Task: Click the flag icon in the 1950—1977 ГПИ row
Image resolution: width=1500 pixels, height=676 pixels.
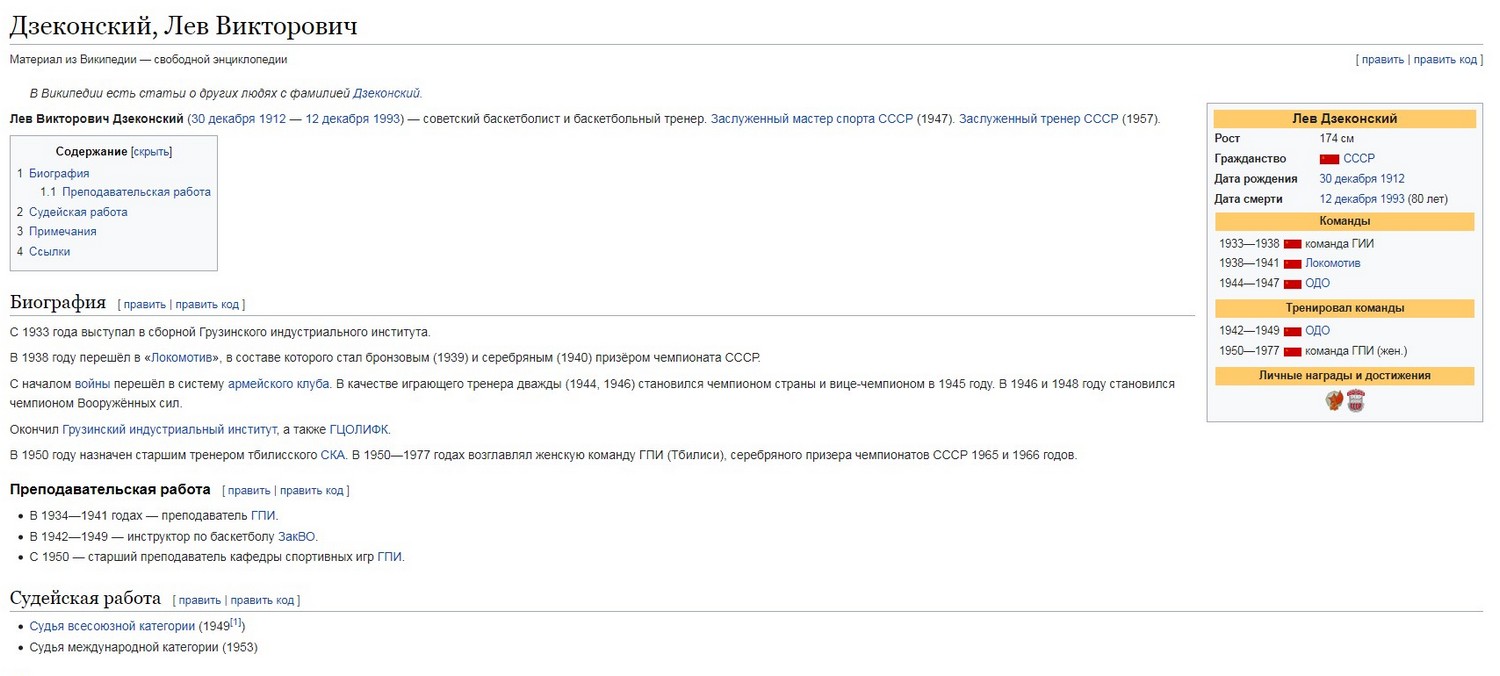Action: point(1292,351)
